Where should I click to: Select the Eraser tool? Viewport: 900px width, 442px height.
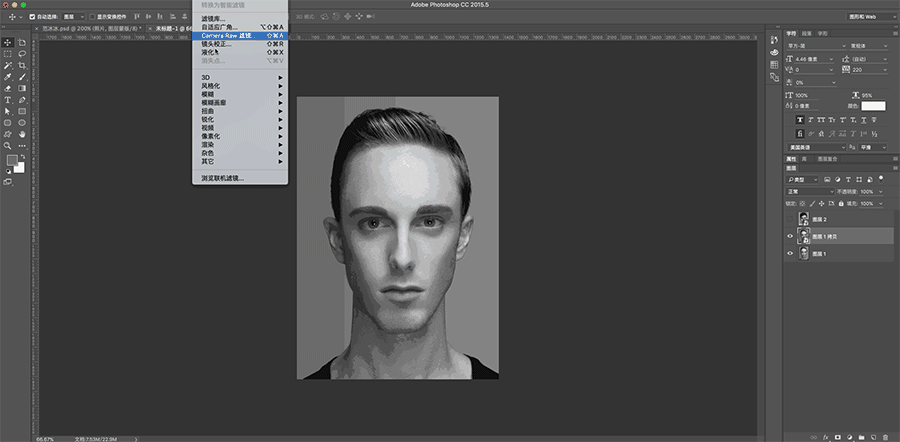7,88
